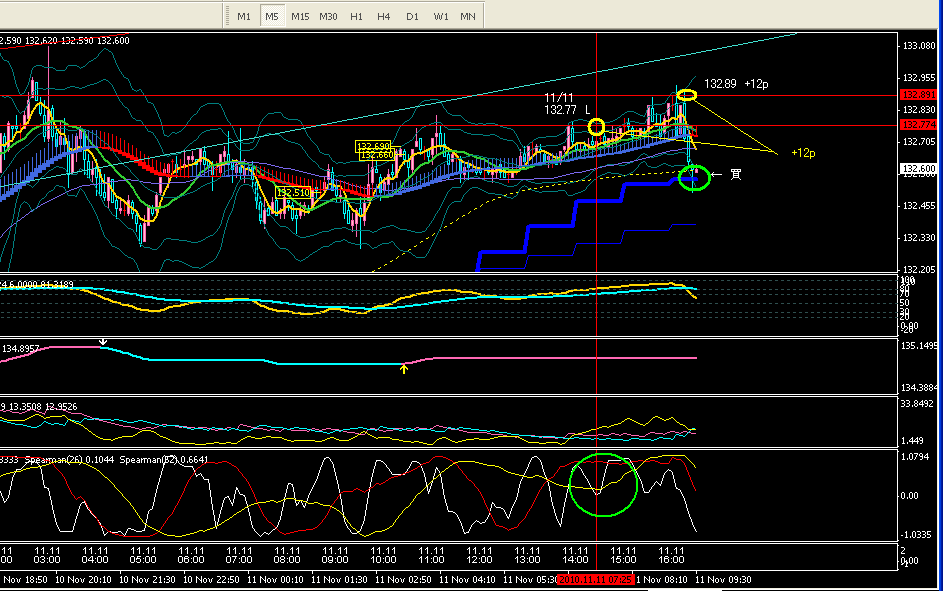Click the 135.1495 indicator scale value
This screenshot has width=943, height=591.
coord(919,346)
